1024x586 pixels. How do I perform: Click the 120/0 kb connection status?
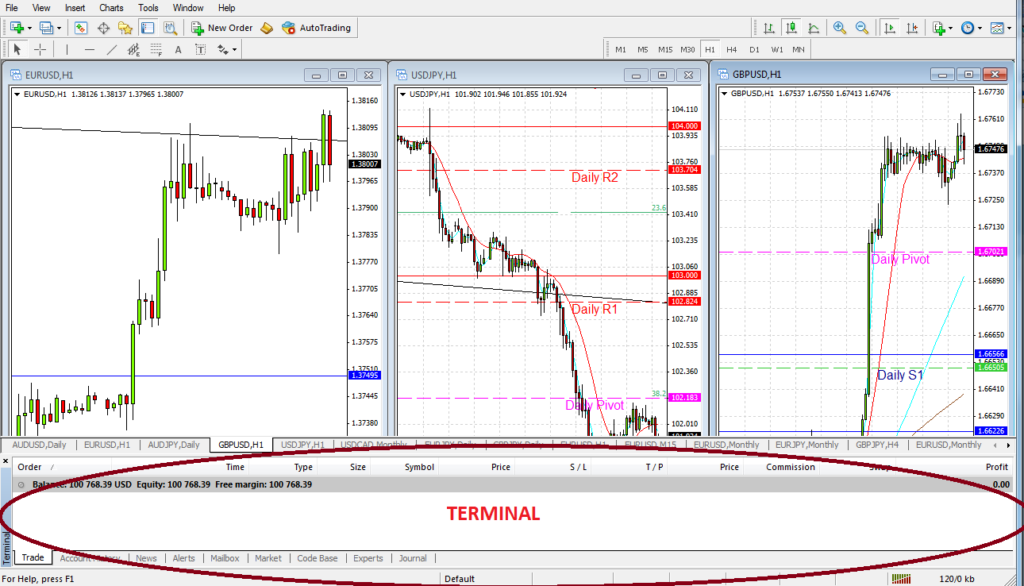[957, 579]
